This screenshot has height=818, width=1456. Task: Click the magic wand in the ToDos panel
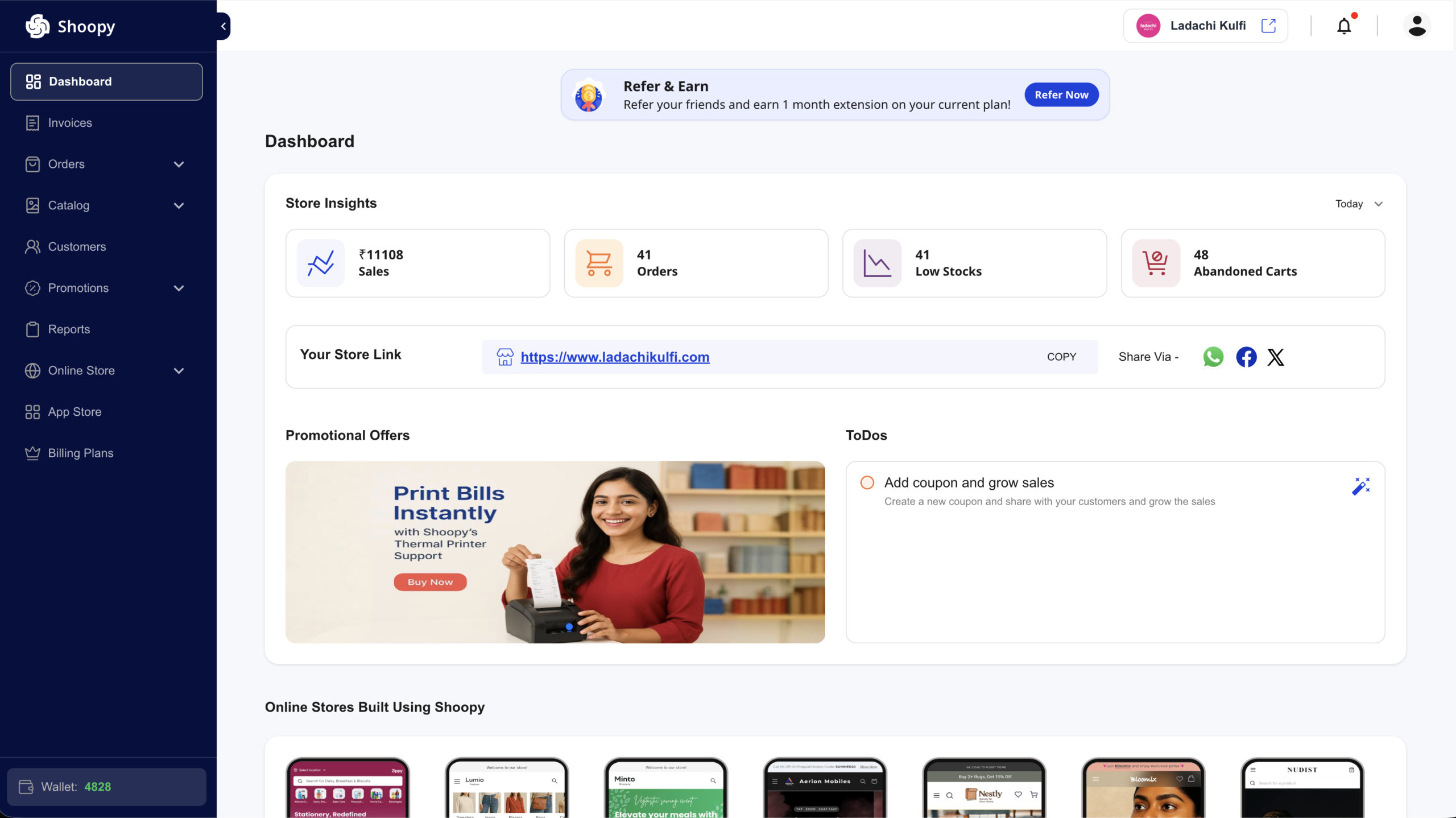pos(1361,486)
